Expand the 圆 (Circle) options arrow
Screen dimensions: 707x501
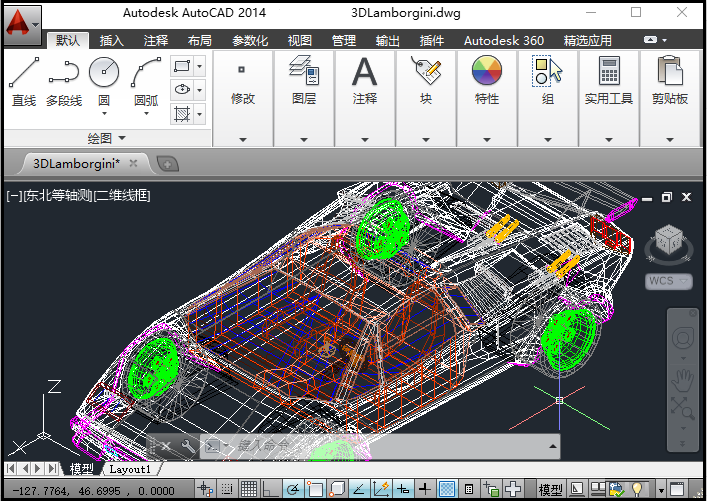tap(104, 113)
